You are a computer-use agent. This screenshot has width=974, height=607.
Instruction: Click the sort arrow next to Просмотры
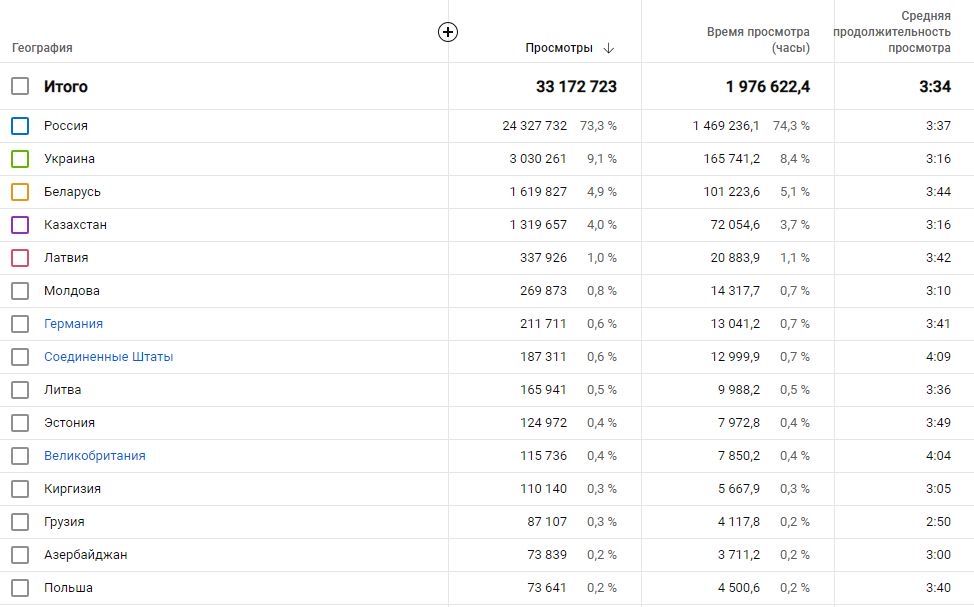coord(609,48)
